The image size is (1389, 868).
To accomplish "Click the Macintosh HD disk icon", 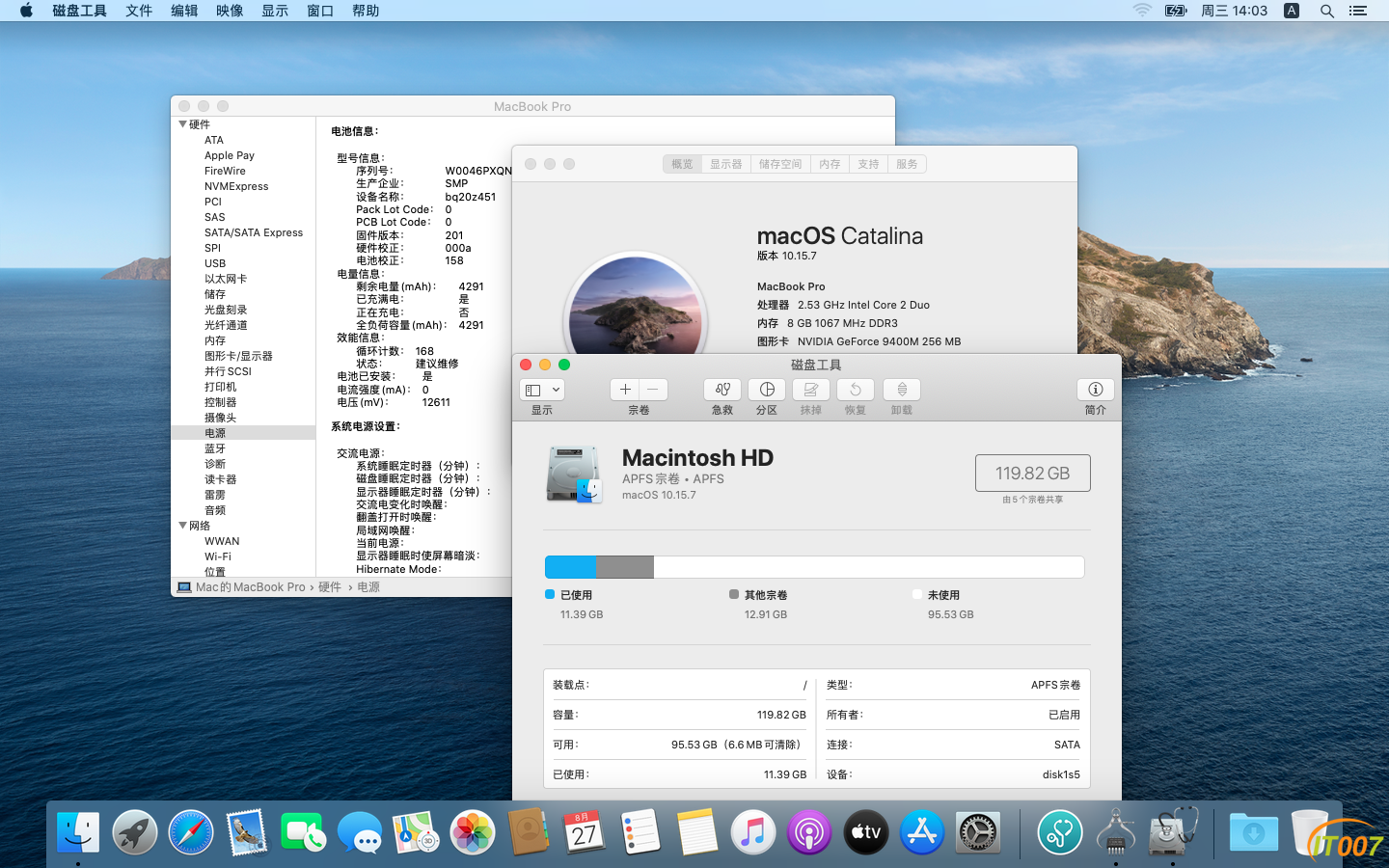I will coord(574,475).
